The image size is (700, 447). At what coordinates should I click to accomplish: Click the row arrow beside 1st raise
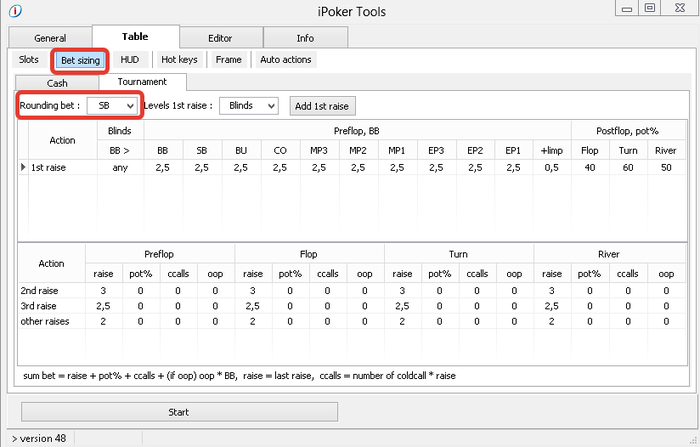pyautogui.click(x=23, y=167)
